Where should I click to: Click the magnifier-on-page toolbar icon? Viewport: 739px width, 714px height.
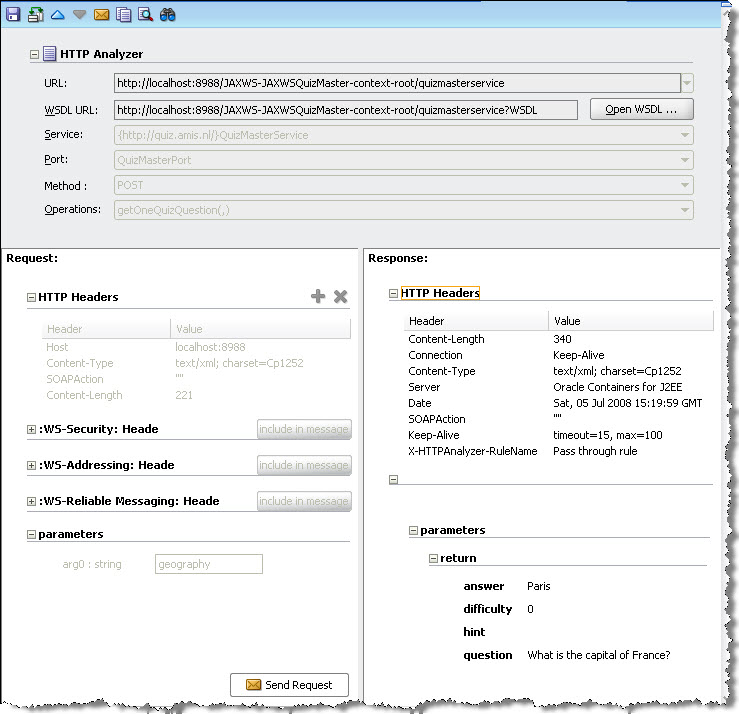tap(145, 14)
